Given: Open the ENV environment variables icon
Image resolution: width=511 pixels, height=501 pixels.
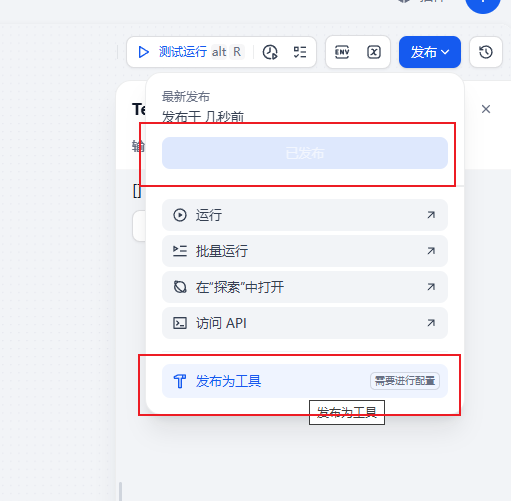Looking at the screenshot, I should [x=342, y=52].
